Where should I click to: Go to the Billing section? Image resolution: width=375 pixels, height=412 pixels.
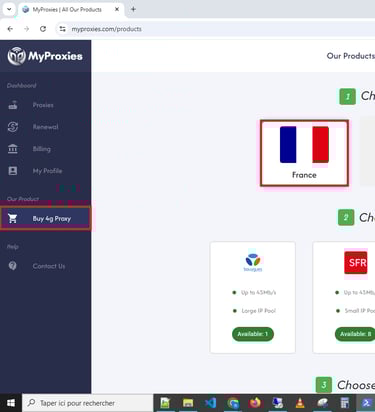42,149
